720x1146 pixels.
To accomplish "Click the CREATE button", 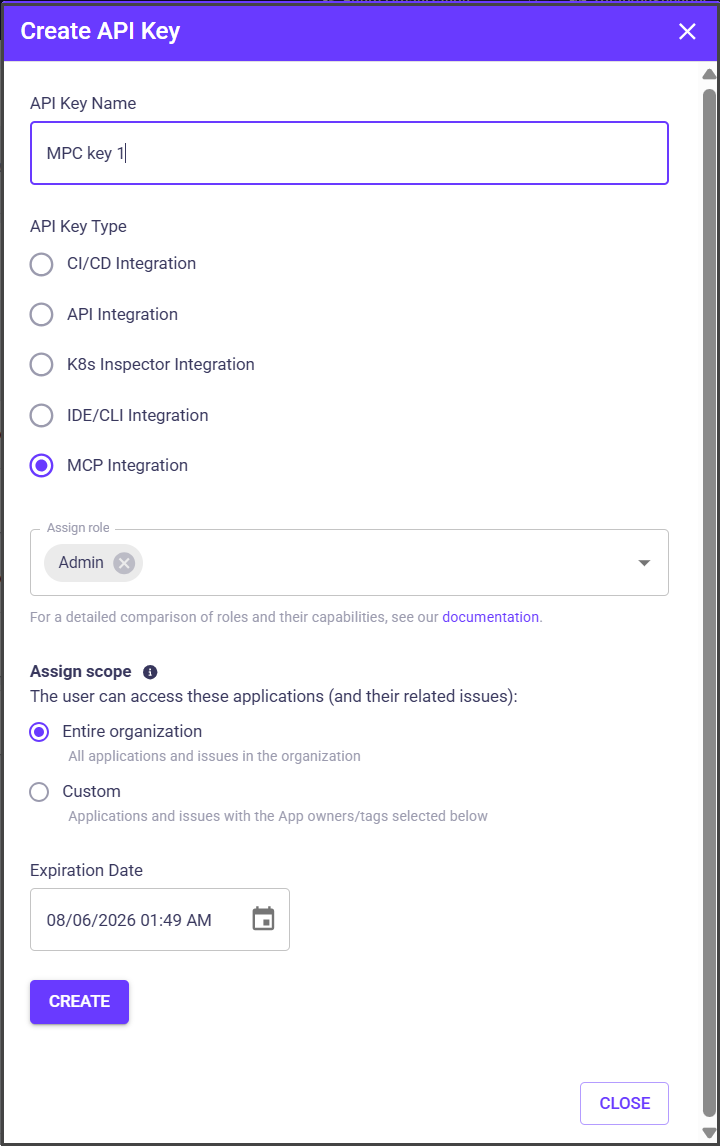I will pos(79,1001).
